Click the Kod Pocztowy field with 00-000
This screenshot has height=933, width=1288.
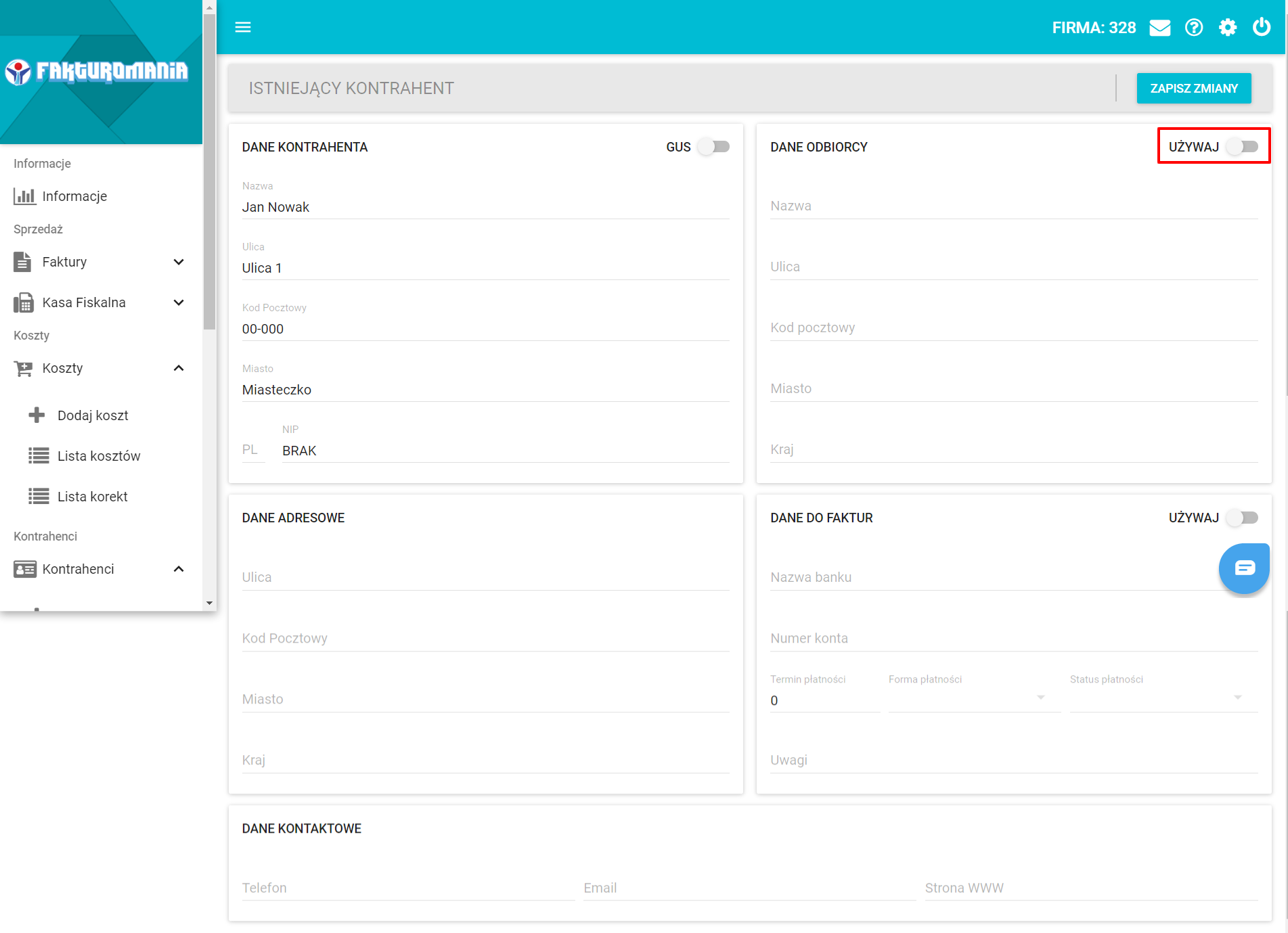[485, 329]
